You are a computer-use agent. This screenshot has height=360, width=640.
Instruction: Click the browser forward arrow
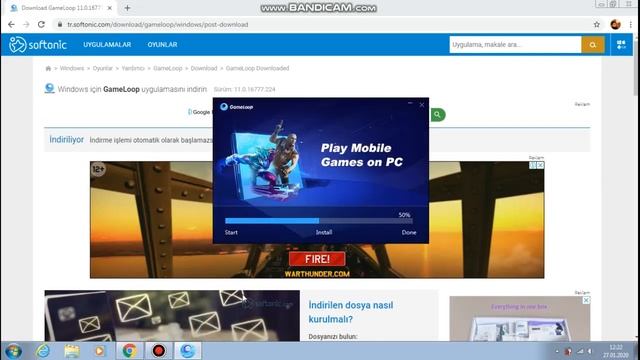coord(26,24)
